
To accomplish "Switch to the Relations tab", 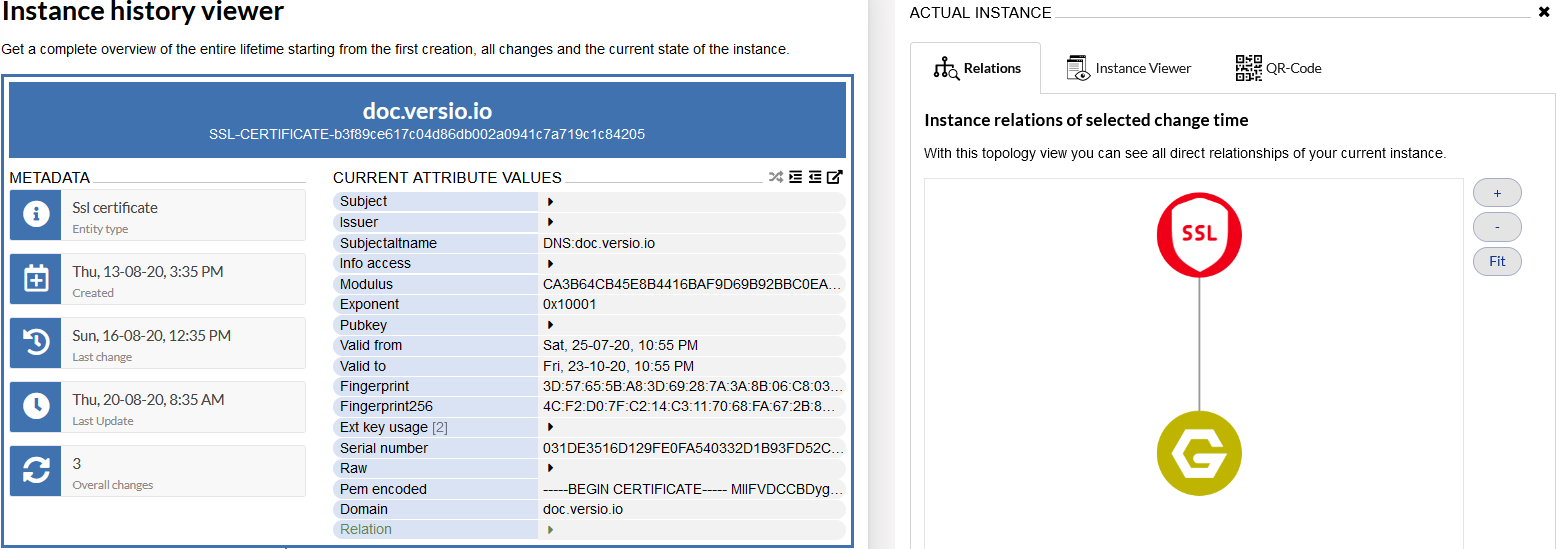I will click(x=976, y=68).
